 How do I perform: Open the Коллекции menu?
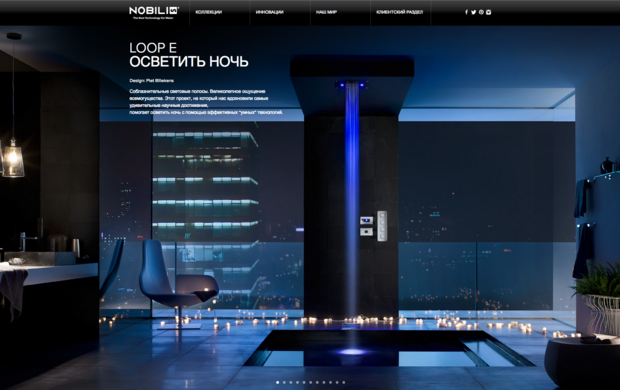click(208, 12)
